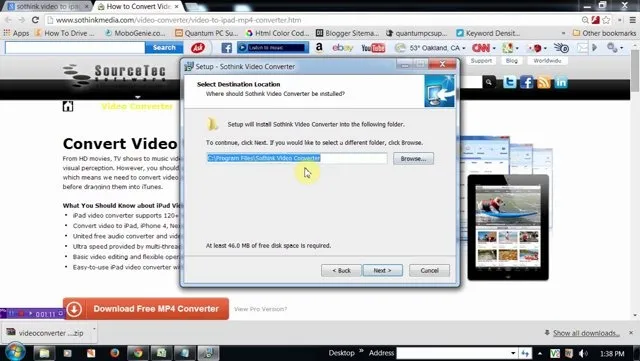Viewport: 640px width, 361px height.
Task: Open the toolbar settings wrench dropdown
Action: (615, 48)
